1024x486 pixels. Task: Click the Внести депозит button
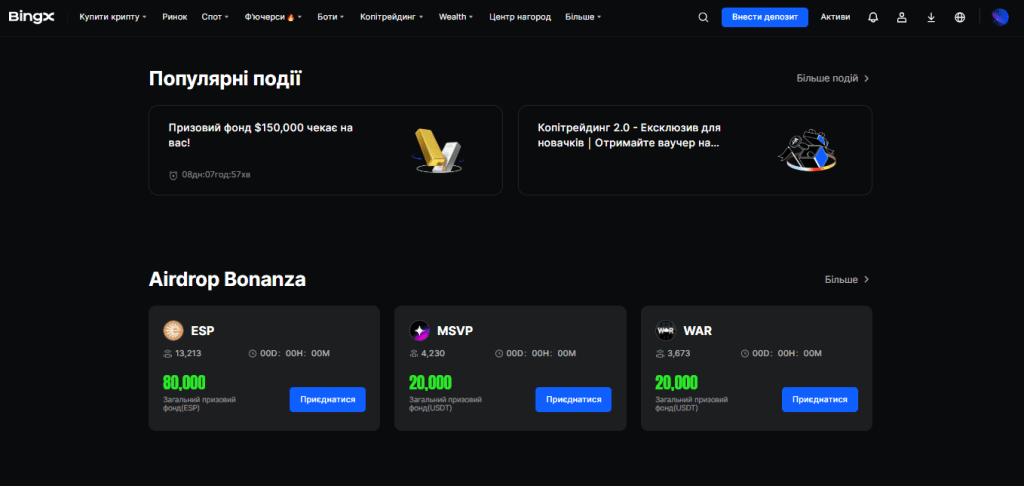pyautogui.click(x=765, y=17)
